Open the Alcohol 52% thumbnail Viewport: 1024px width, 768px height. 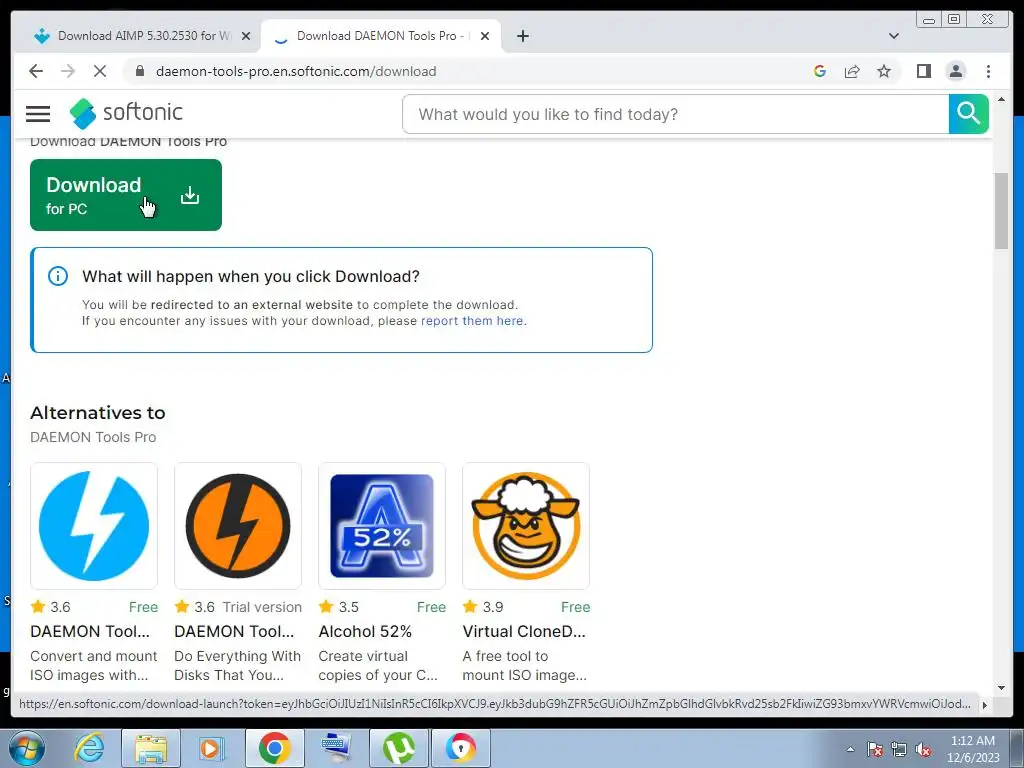(x=382, y=526)
